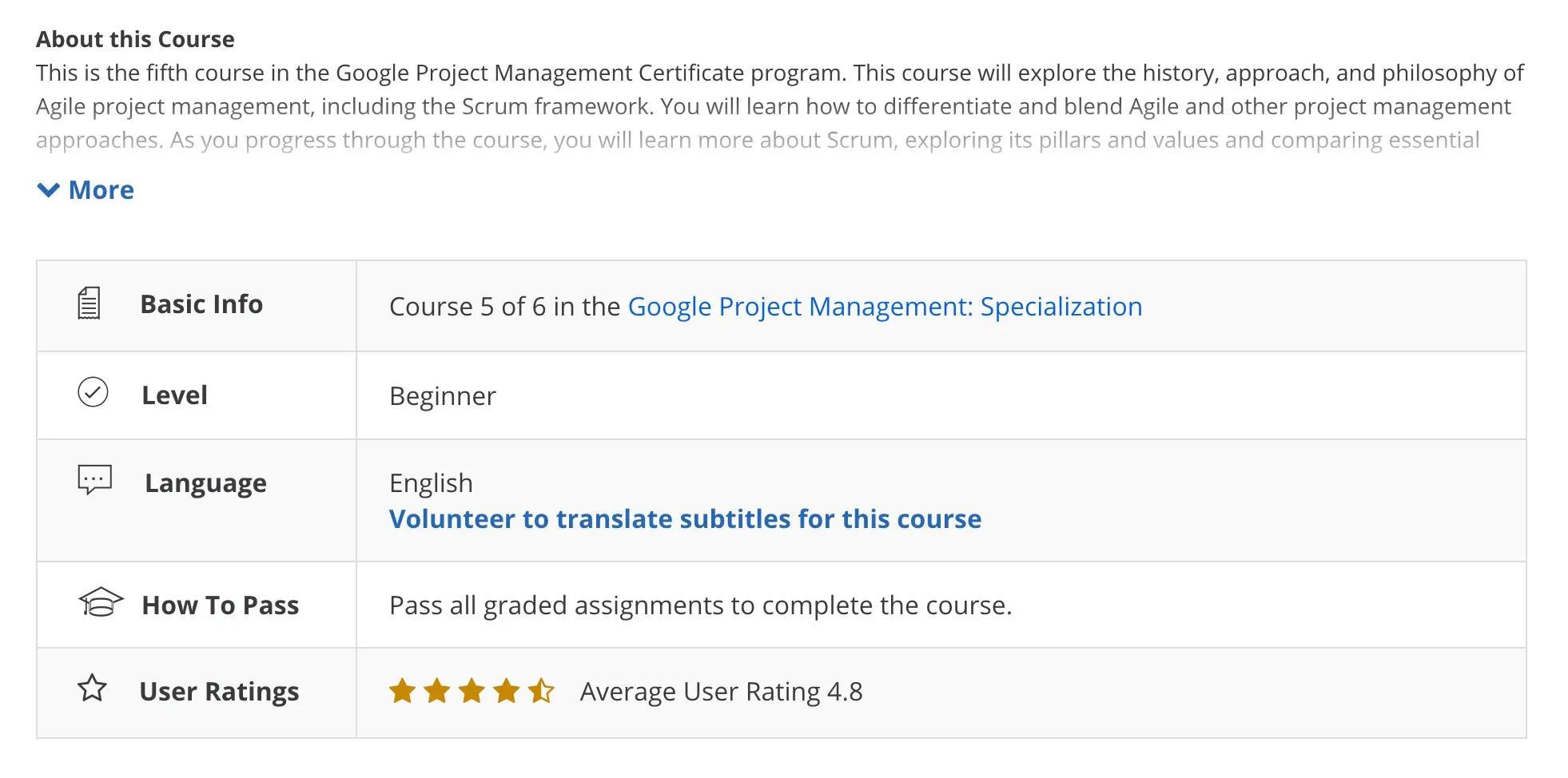Click the How To Pass graduation cap icon
Viewport: 1568px width, 778px height.
(101, 602)
